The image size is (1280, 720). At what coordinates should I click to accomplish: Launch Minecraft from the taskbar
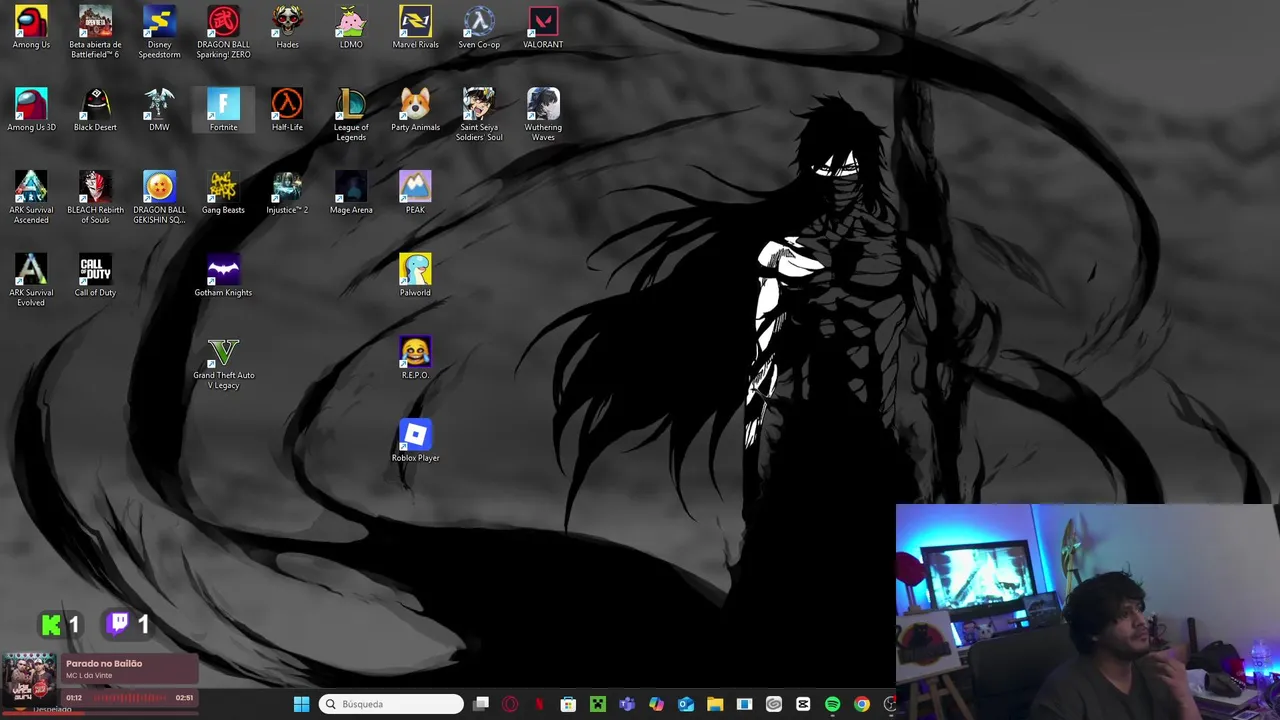598,704
